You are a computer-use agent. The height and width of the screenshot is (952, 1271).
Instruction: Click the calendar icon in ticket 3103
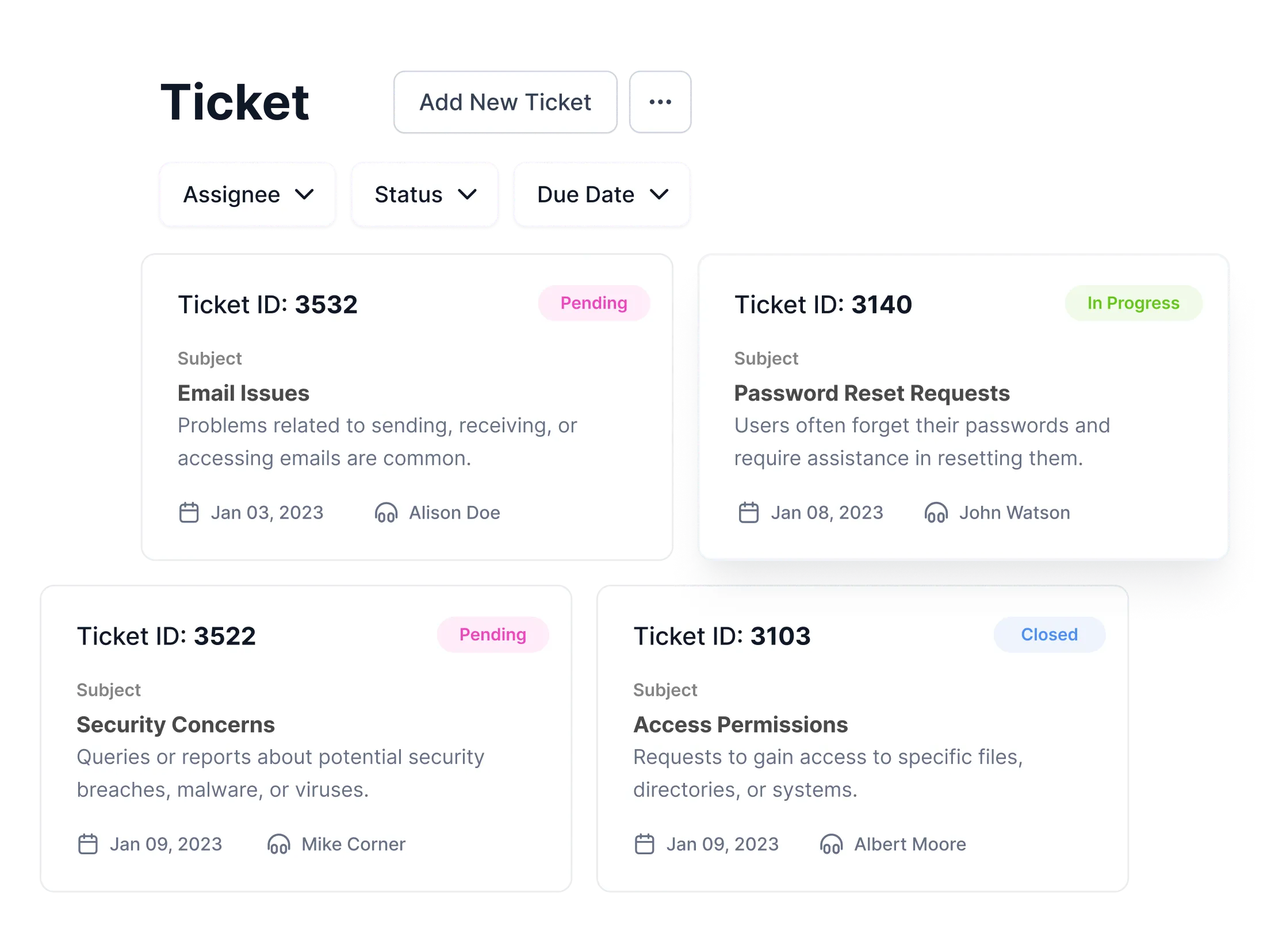pyautogui.click(x=644, y=844)
